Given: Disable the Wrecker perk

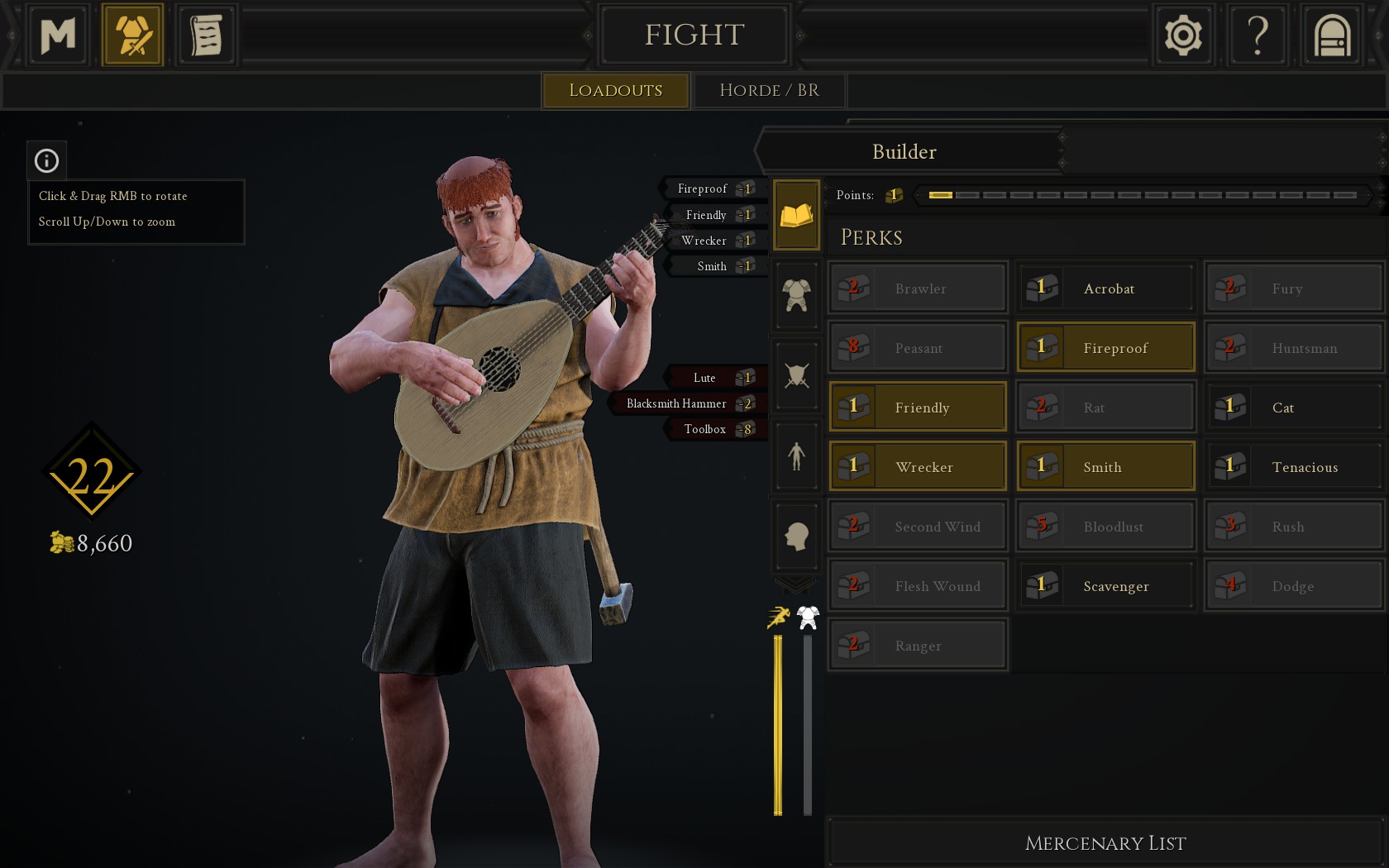Looking at the screenshot, I should coord(918,466).
